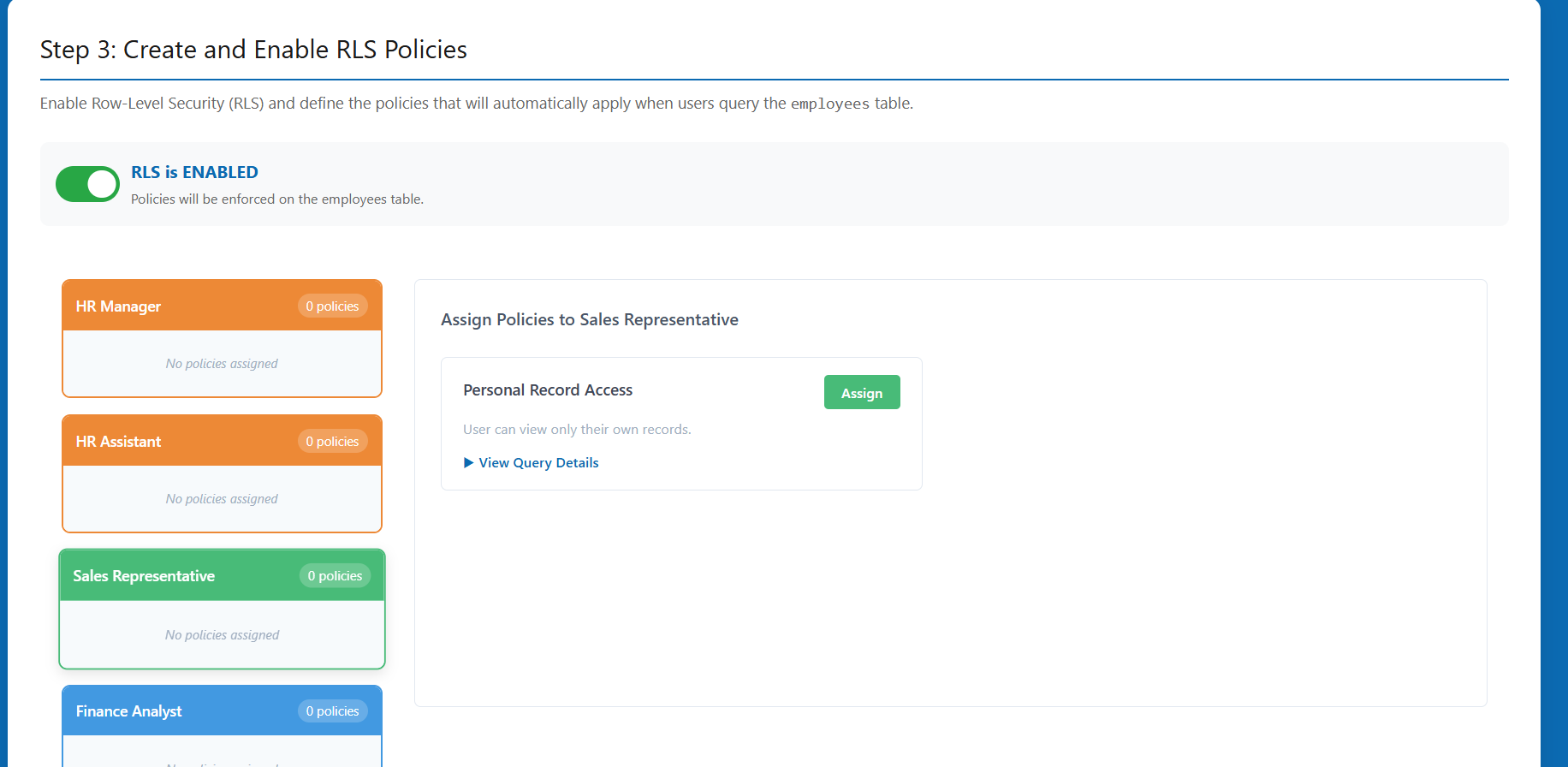The image size is (1568, 767).
Task: Click 'No policies assigned' under Sales Representative
Action: coord(222,635)
